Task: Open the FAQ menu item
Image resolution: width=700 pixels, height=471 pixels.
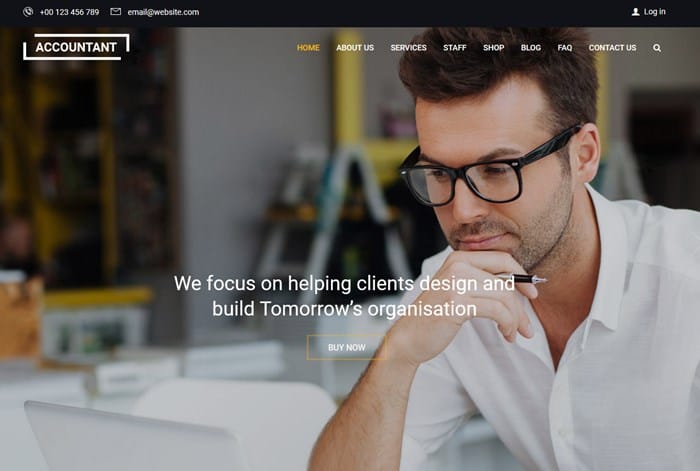Action: click(x=564, y=48)
